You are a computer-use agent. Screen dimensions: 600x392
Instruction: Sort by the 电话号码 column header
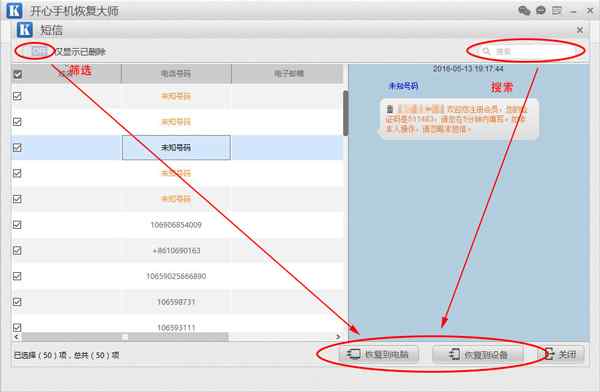pos(176,74)
